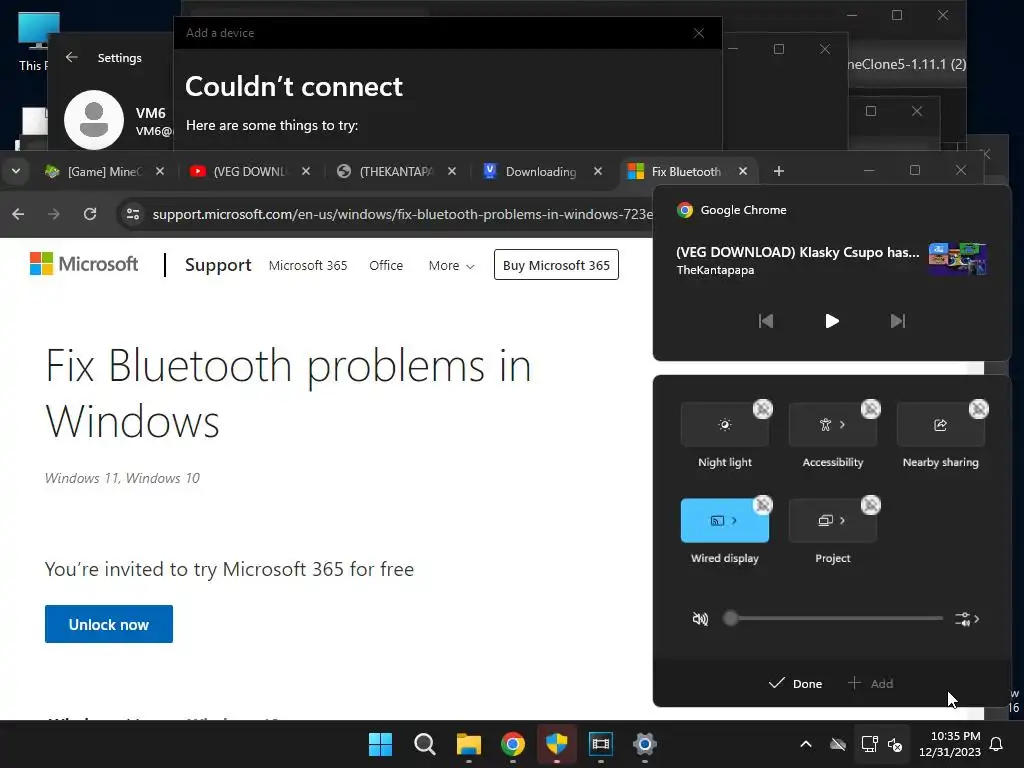Click the Microsoft logo
The height and width of the screenshot is (768, 1024).
pyautogui.click(x=84, y=264)
